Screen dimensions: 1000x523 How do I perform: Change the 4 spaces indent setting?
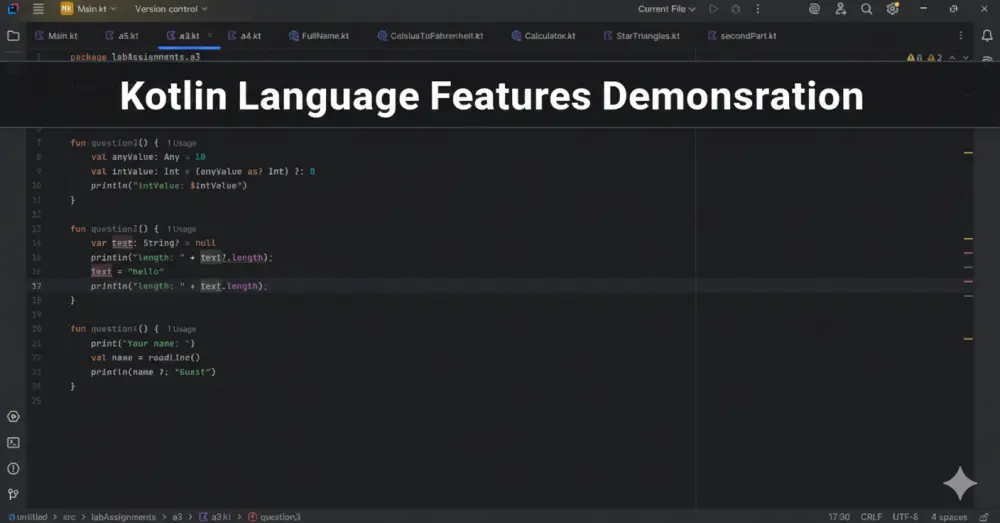coord(948,517)
